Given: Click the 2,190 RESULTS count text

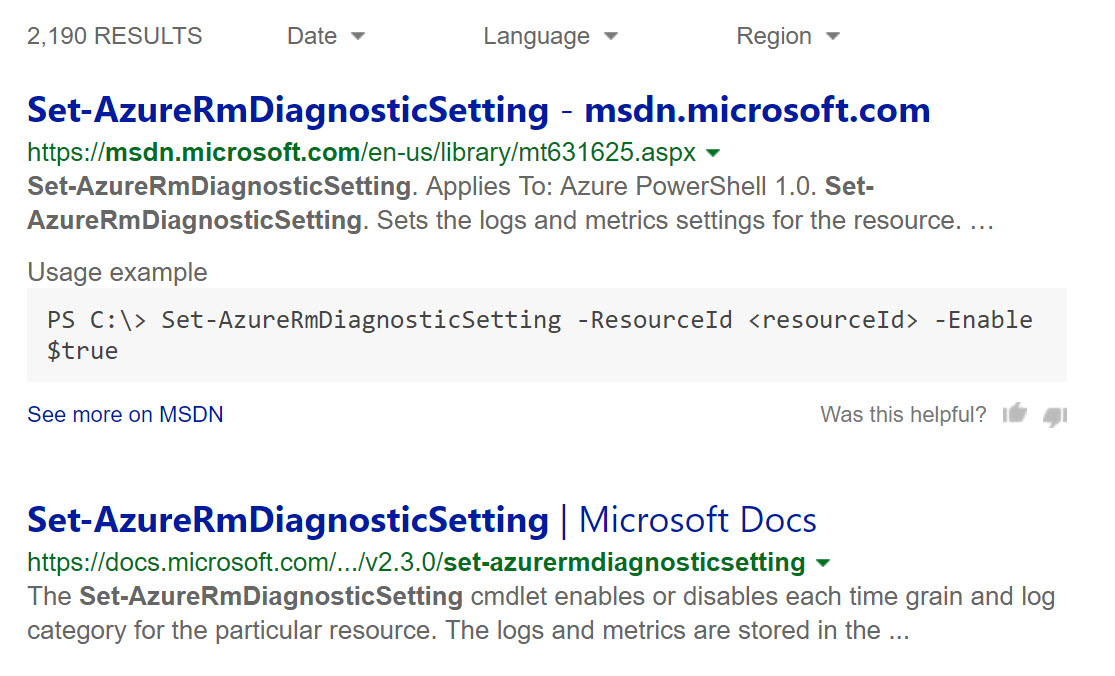Looking at the screenshot, I should 114,36.
